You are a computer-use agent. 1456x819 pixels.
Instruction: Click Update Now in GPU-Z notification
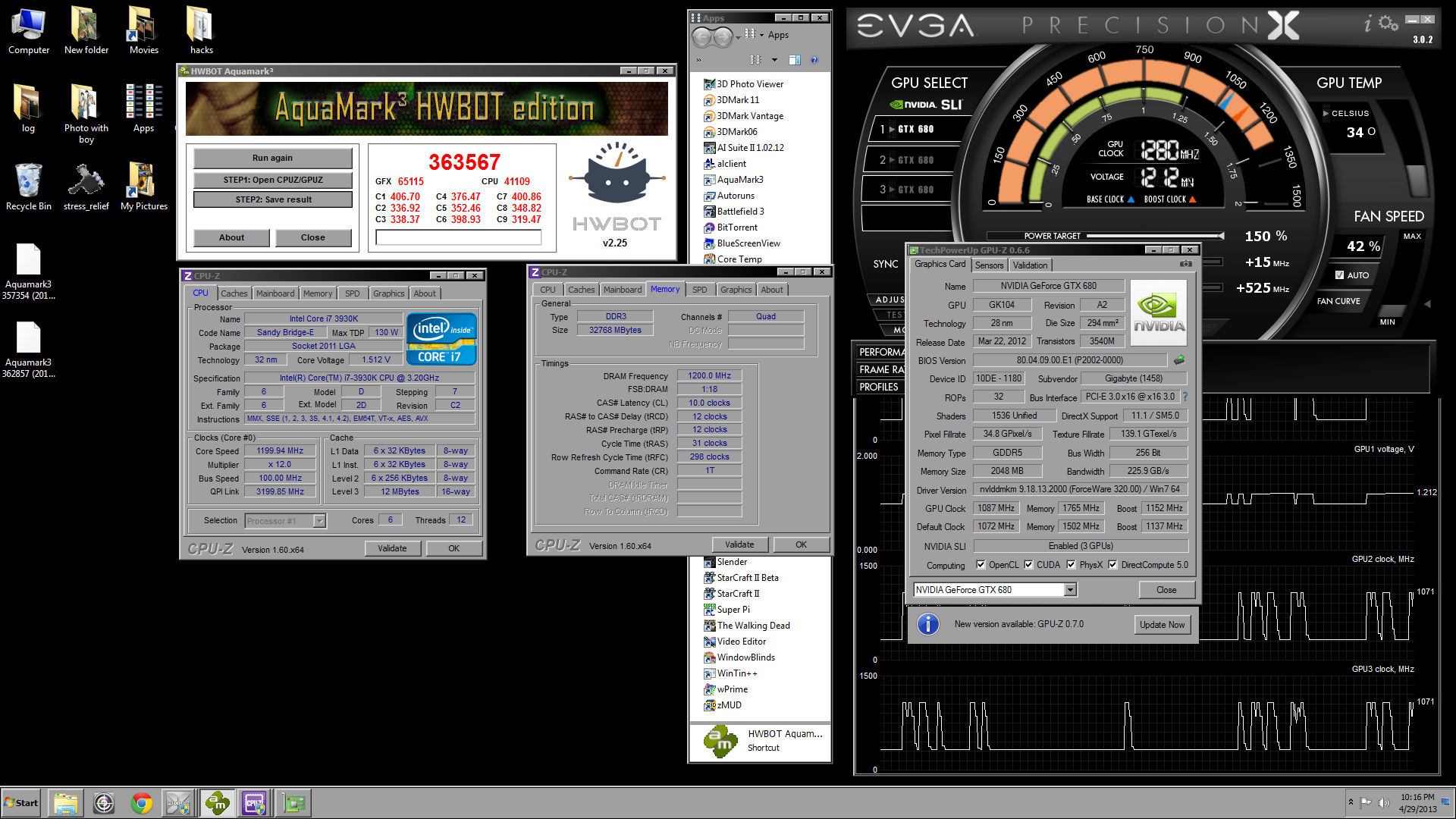click(1162, 625)
